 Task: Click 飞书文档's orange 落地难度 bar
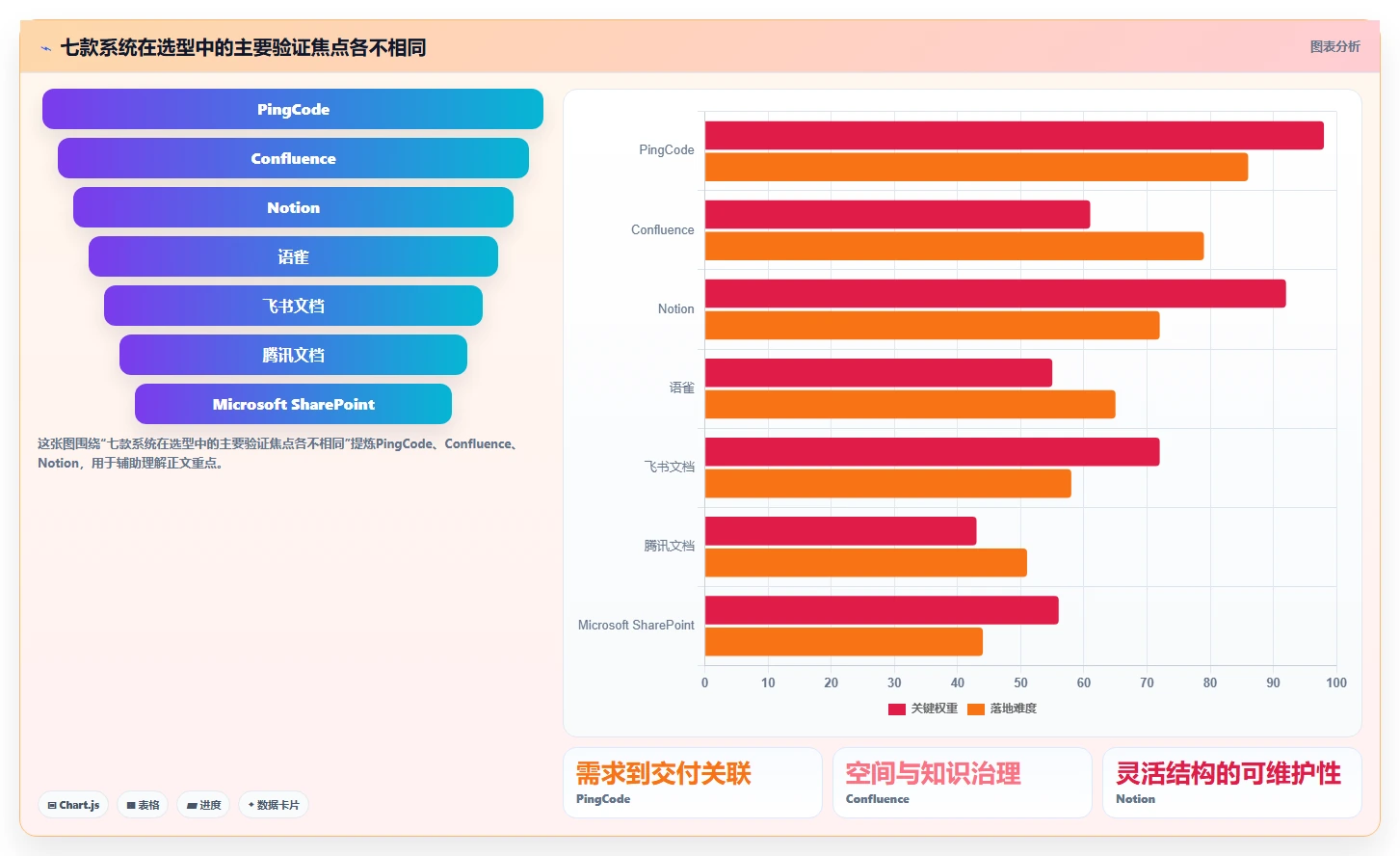point(887,483)
